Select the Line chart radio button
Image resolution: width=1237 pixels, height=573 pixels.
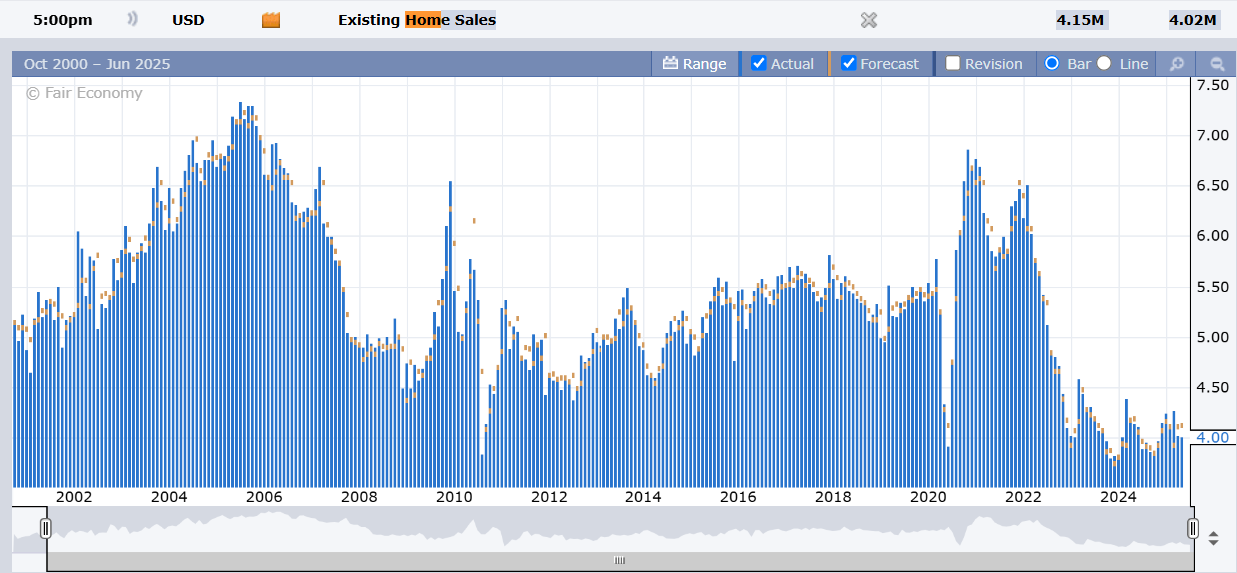coord(1104,64)
